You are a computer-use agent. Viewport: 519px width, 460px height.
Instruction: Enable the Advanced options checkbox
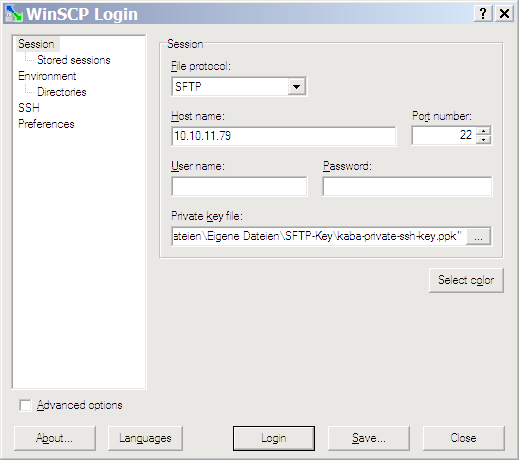[25, 405]
